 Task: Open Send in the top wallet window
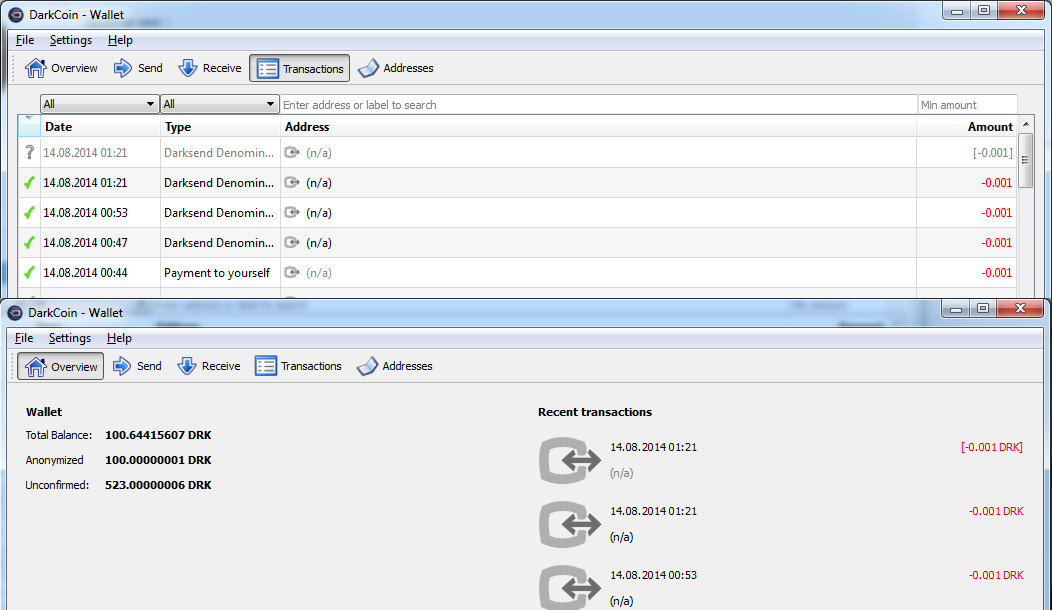pyautogui.click(x=138, y=68)
